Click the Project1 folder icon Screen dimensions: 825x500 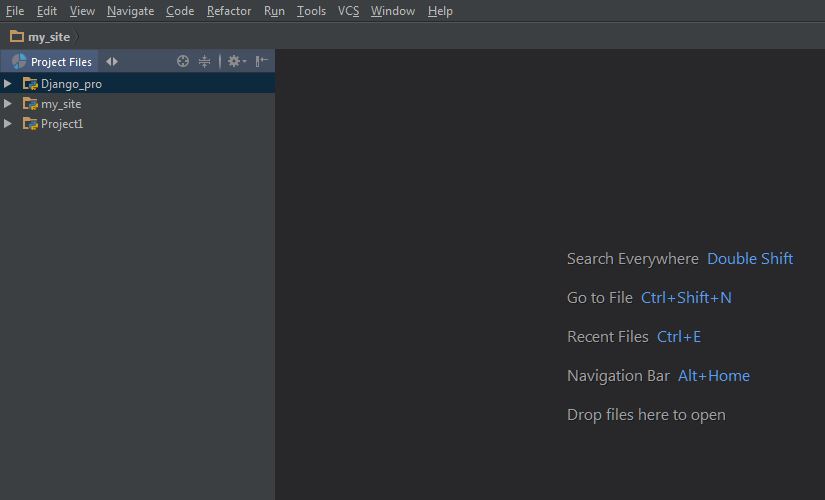point(30,124)
